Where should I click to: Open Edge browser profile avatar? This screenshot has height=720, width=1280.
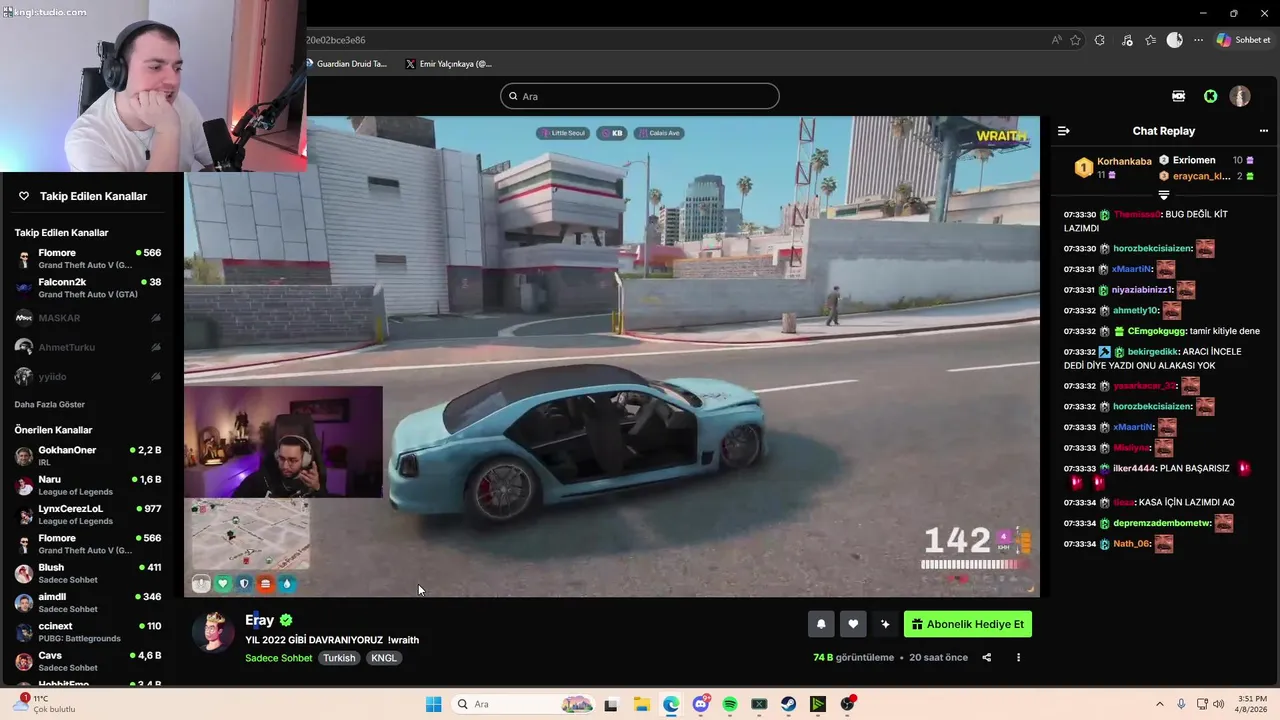point(1174,40)
